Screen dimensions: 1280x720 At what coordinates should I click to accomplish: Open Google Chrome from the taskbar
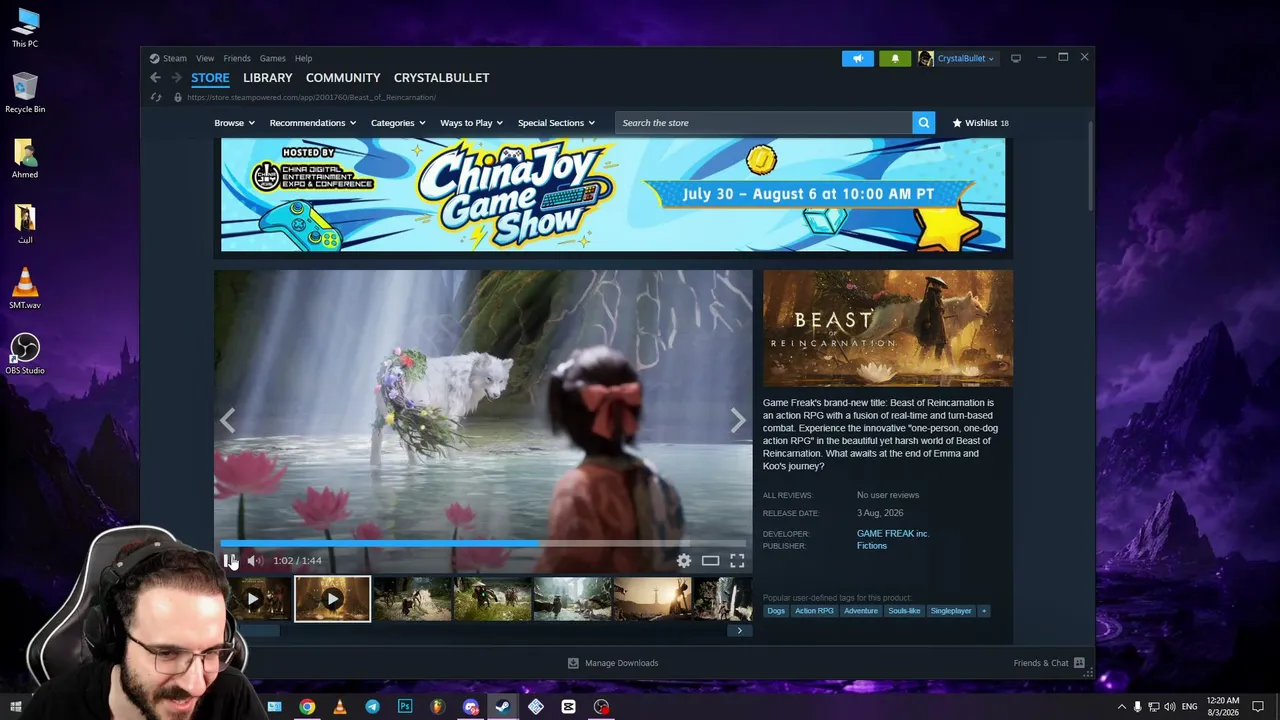tap(307, 707)
